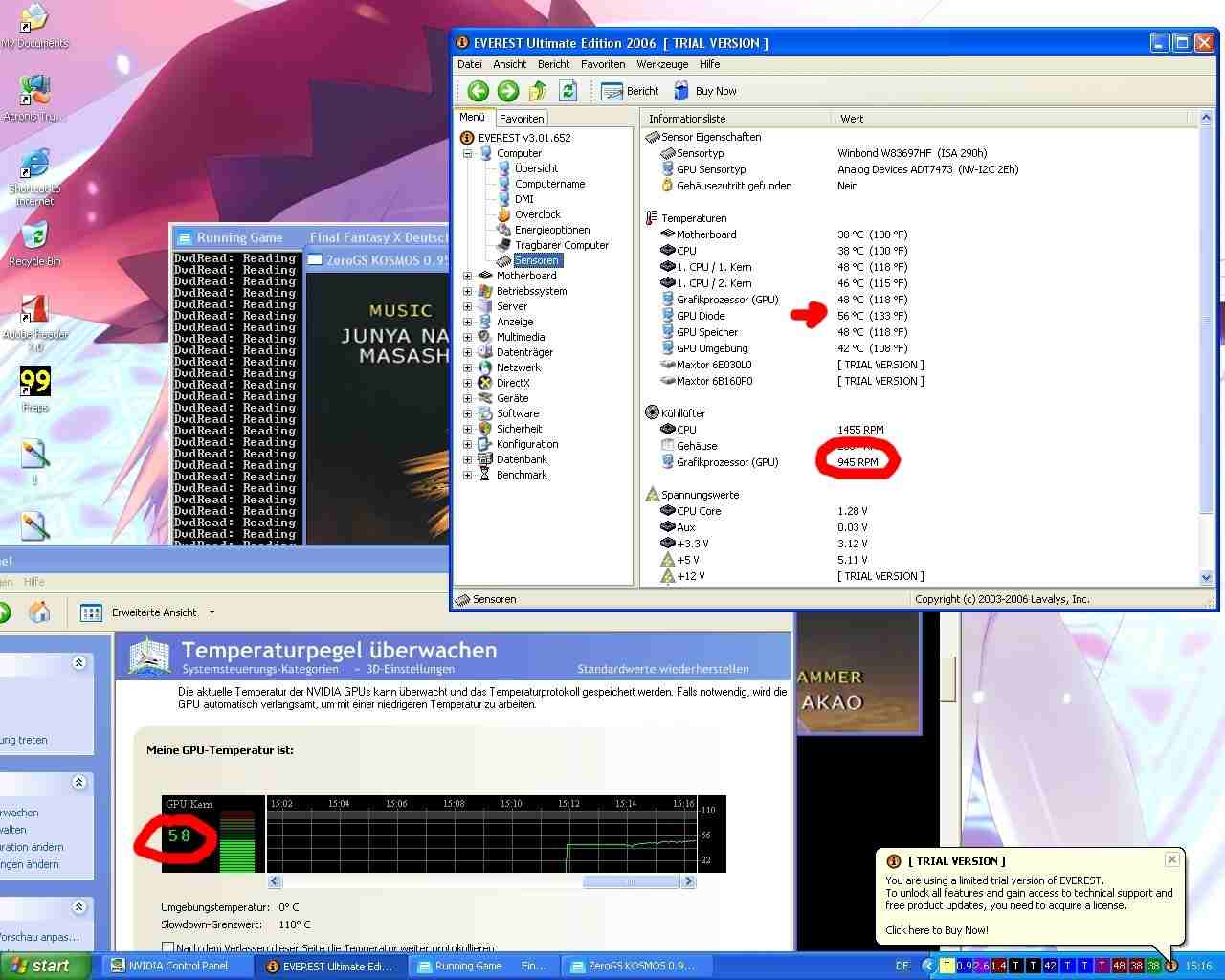Select the Tragbarer Computer laptop icon
The image size is (1225, 980).
(504, 245)
